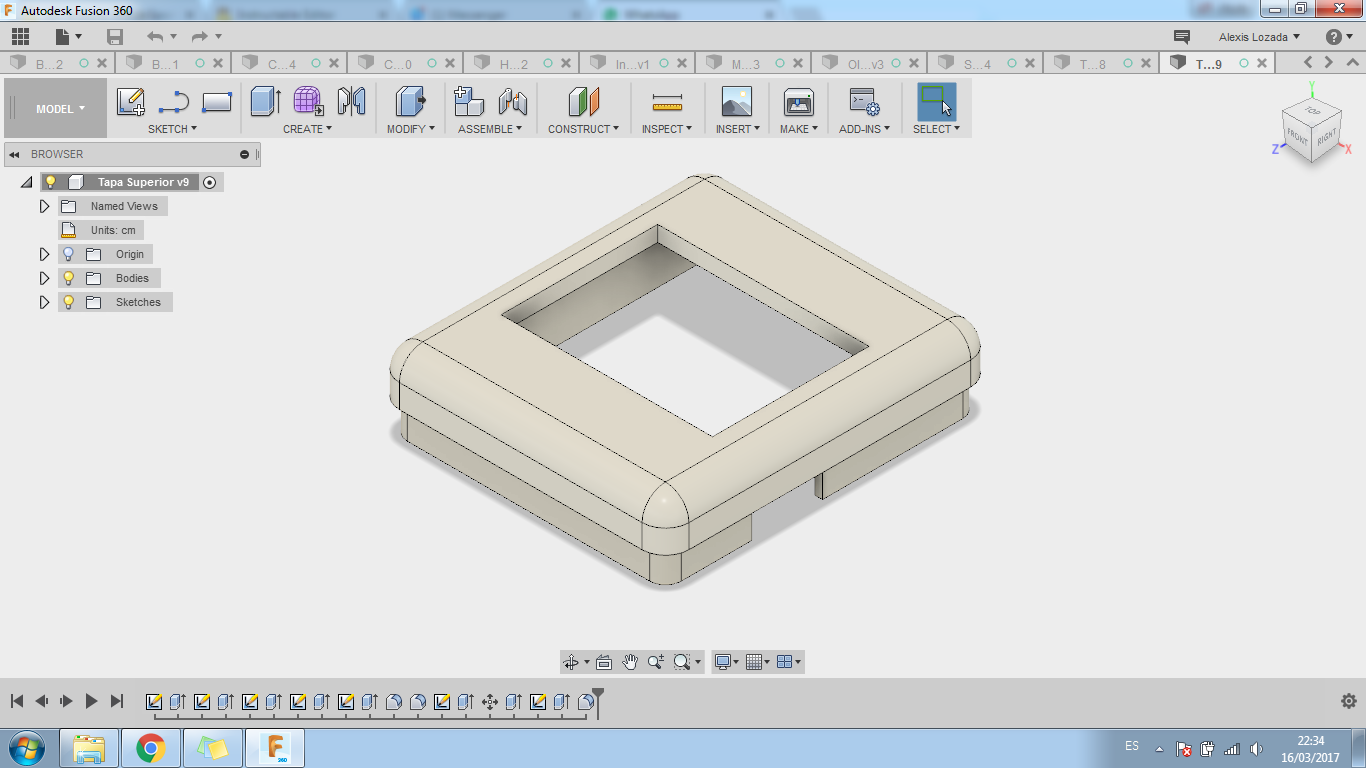Jump to the end of the timeline
Screen dimensions: 1366x768
coord(117,702)
